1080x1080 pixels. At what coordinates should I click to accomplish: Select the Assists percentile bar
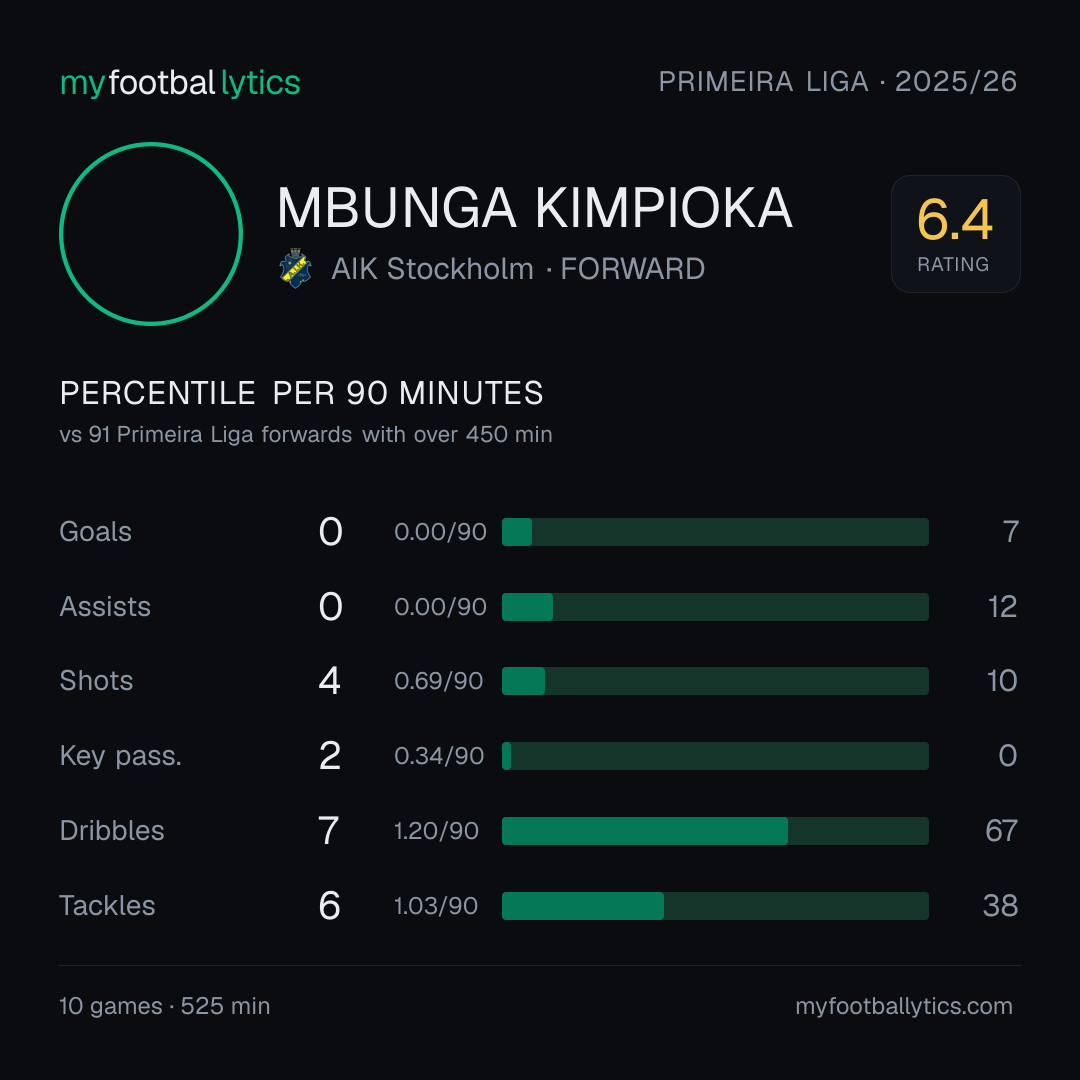715,607
